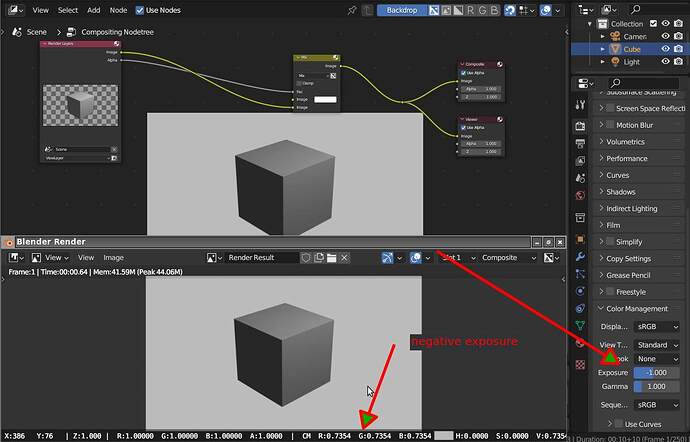
Task: Open the Tool properties tab
Action: tap(580, 105)
